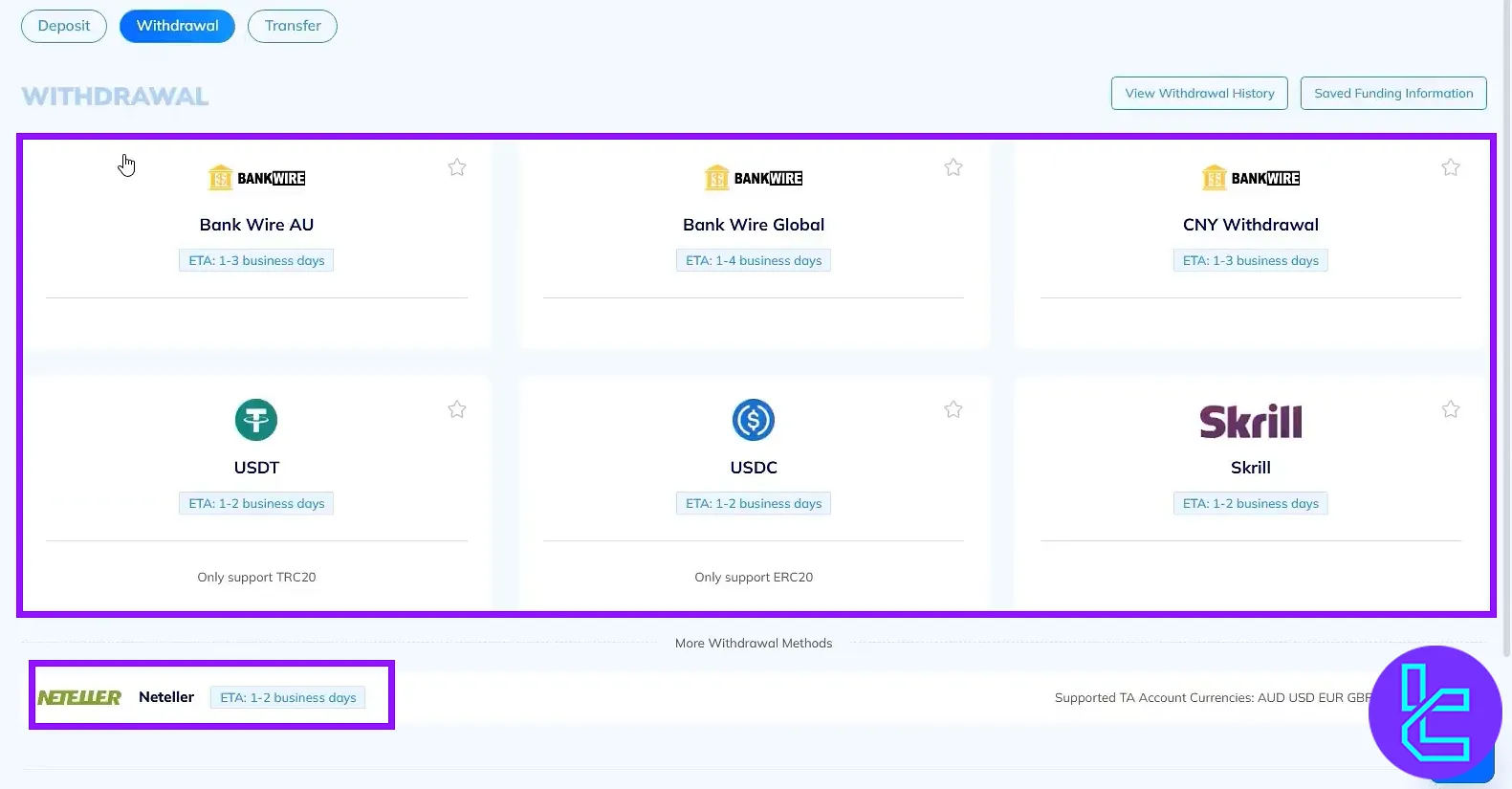Select the Skrill method name
1512x789 pixels.
(1251, 468)
